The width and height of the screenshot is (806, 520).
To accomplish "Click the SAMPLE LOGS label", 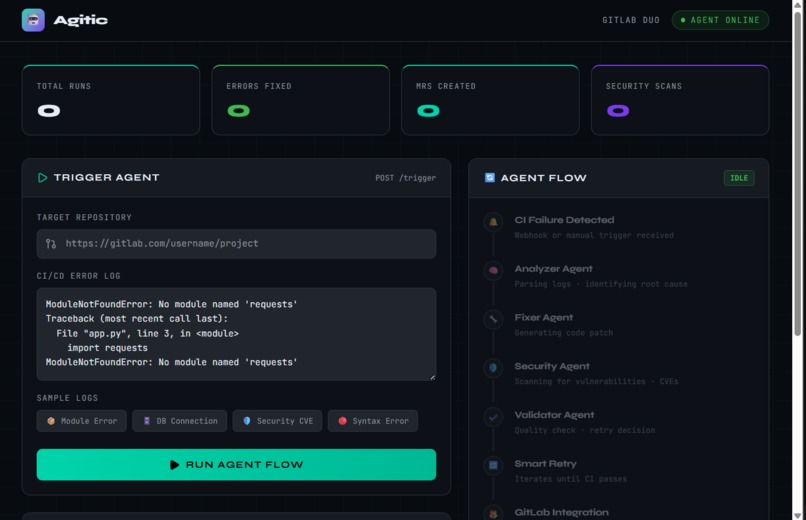I will tap(67, 398).
